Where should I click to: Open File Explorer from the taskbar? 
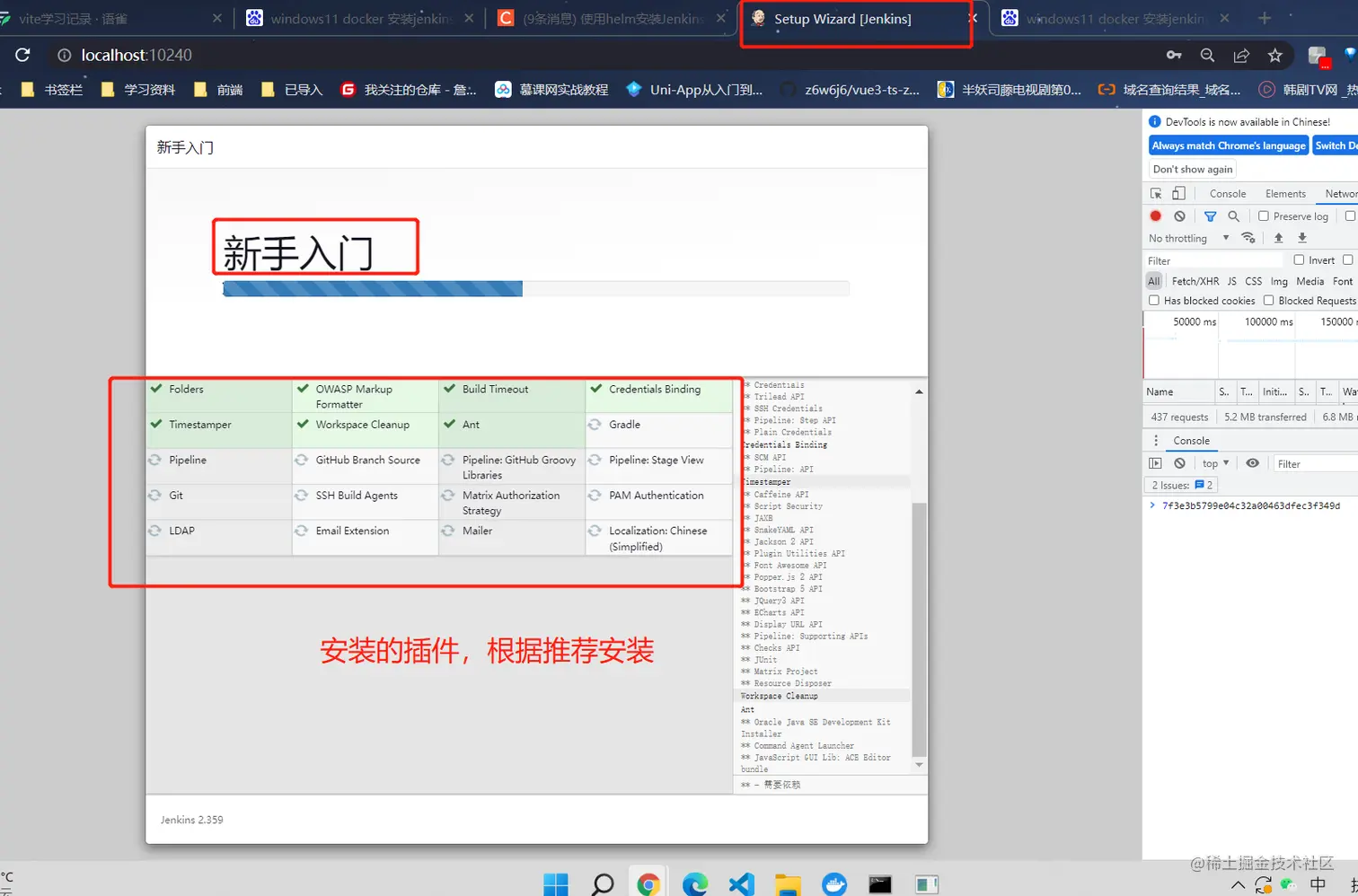pyautogui.click(x=788, y=884)
